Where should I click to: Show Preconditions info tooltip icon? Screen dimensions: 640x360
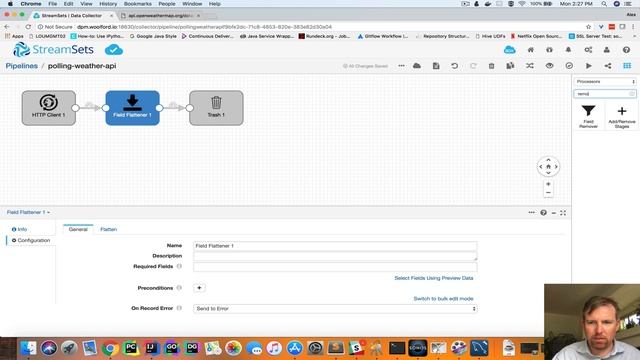pyautogui.click(x=179, y=288)
